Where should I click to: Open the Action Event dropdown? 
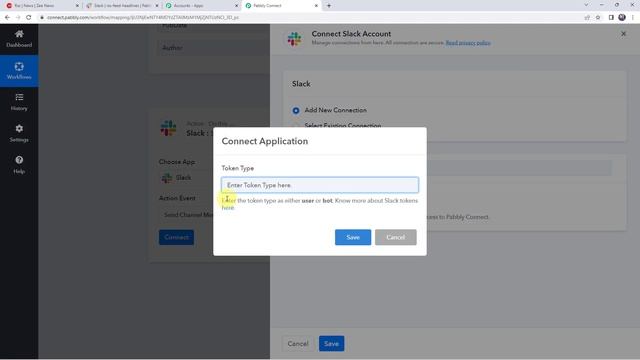coord(186,215)
